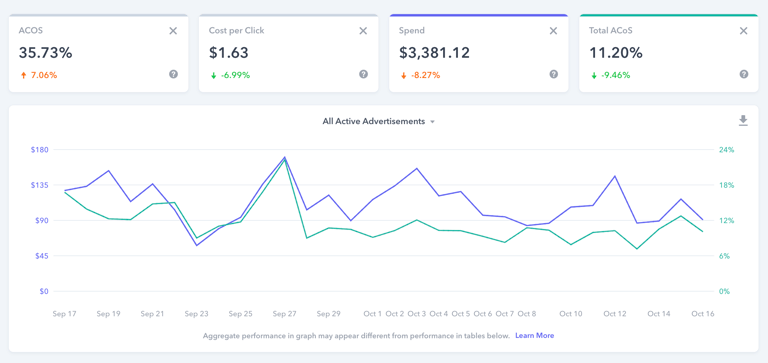The image size is (768, 363).
Task: Click the Sep 27 peak on chart
Action: 285,157
